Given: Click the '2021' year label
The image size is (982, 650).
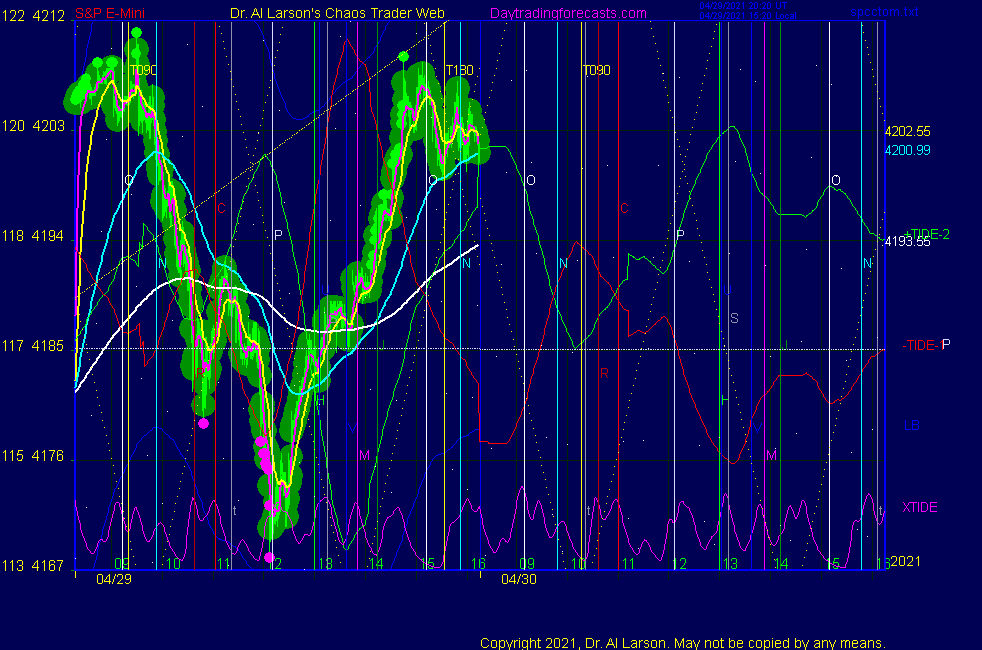Looking at the screenshot, I should click(906, 561).
